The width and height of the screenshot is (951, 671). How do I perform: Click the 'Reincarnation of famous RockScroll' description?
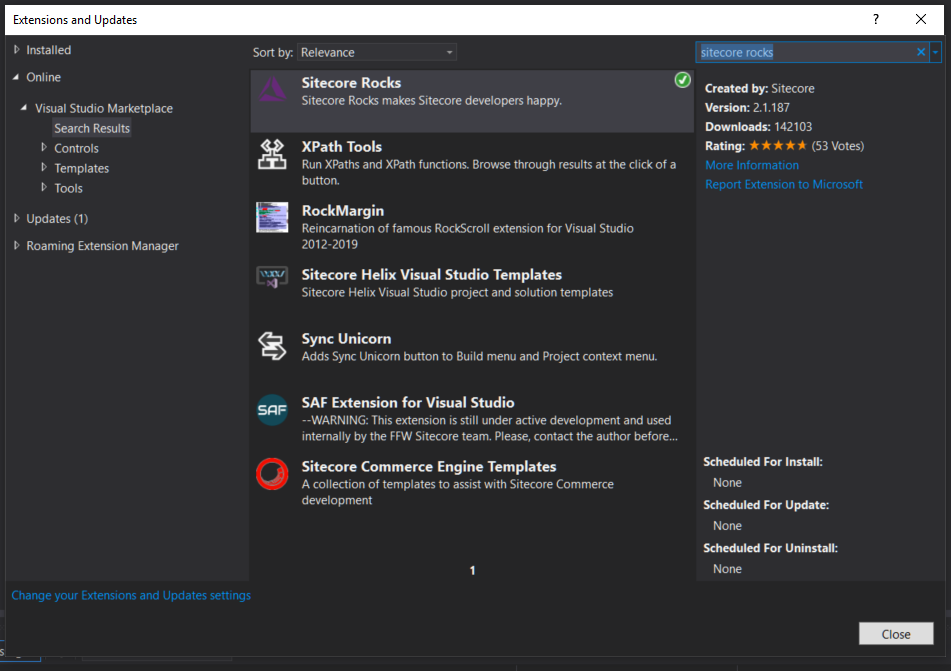(468, 236)
